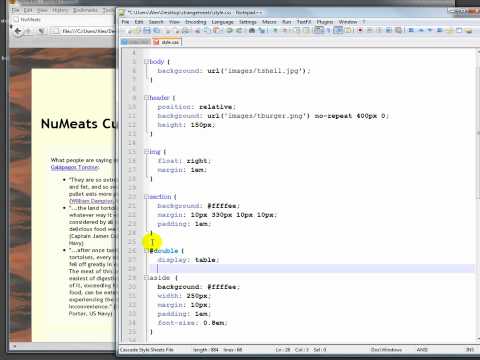This screenshot has height=360, width=480.
Task: Collapse the header rule fold marker
Action: pos(146,98)
